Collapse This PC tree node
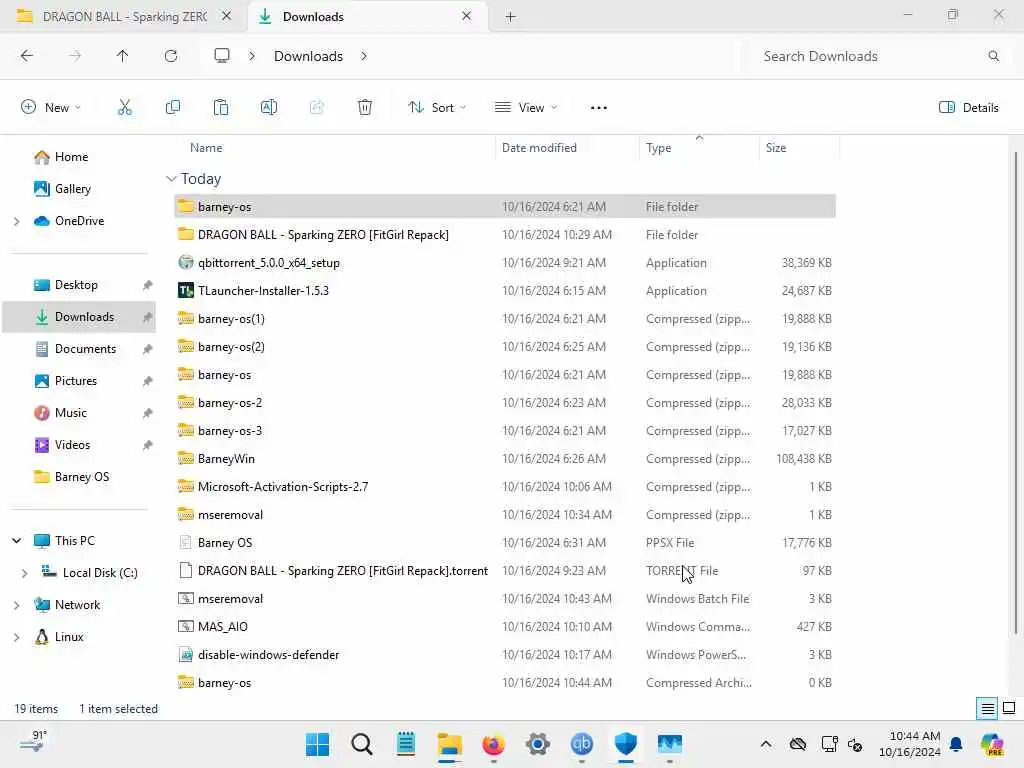 16,541
